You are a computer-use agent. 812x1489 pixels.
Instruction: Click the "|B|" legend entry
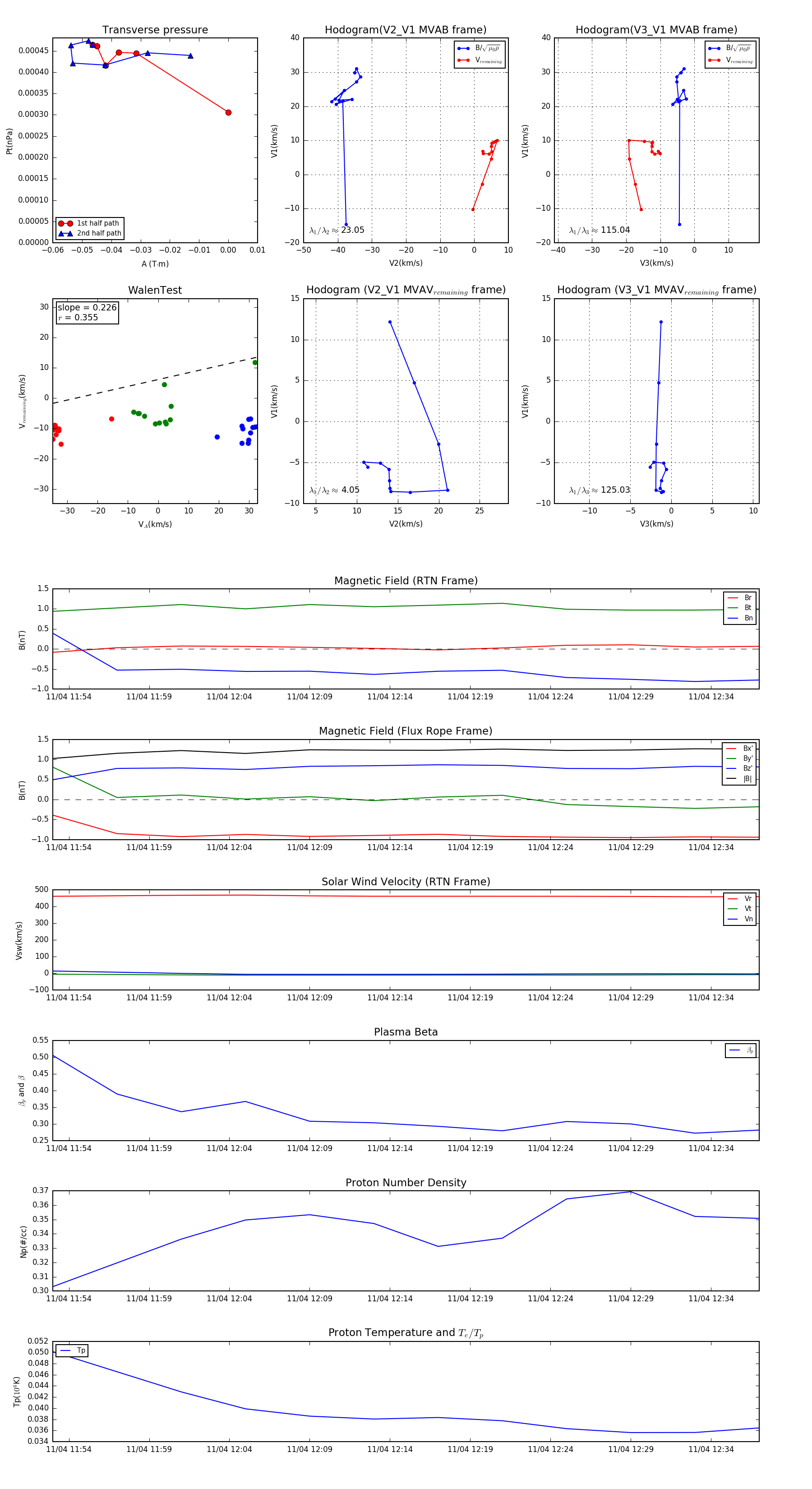tap(739, 779)
